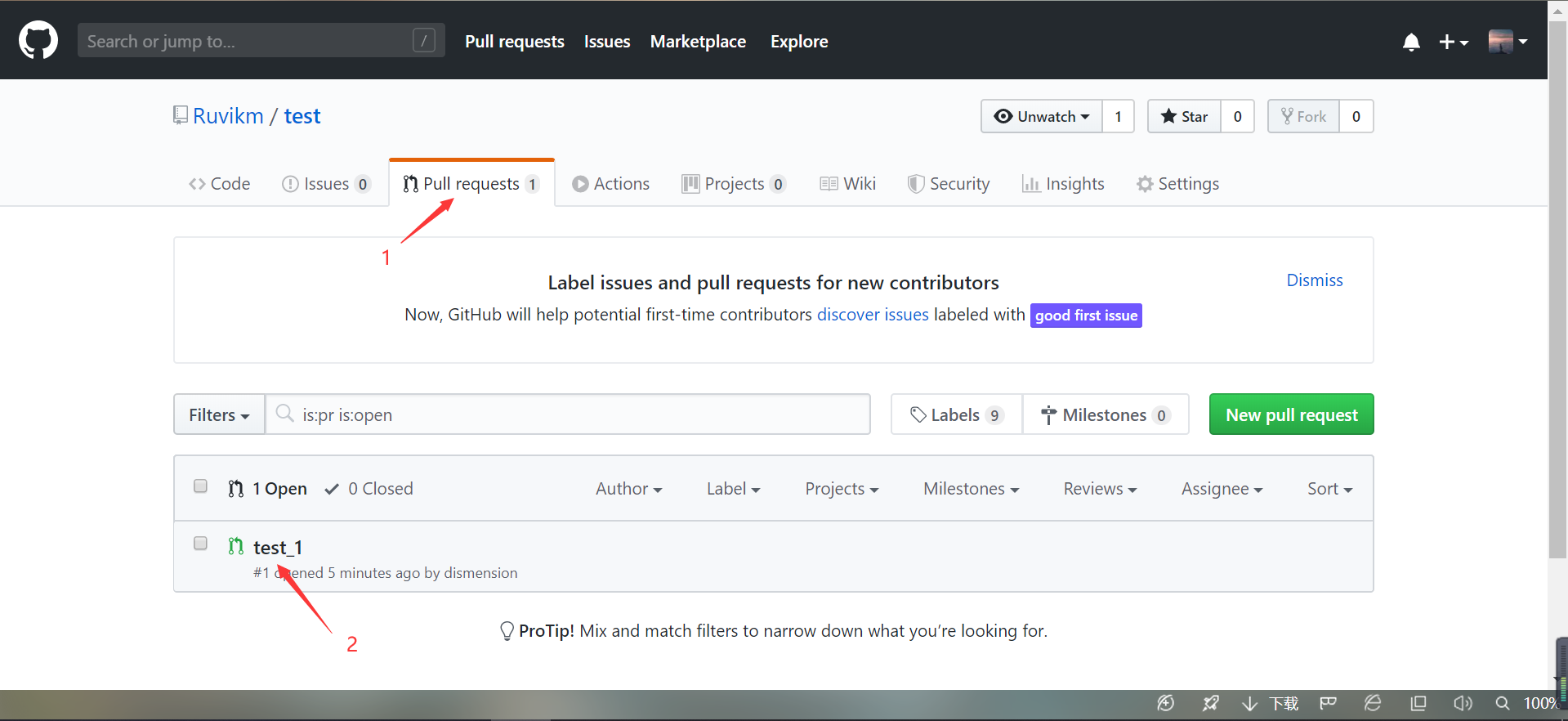Viewport: 1568px width, 721px height.
Task: Click the browser status bar flag icon
Action: point(1328,703)
